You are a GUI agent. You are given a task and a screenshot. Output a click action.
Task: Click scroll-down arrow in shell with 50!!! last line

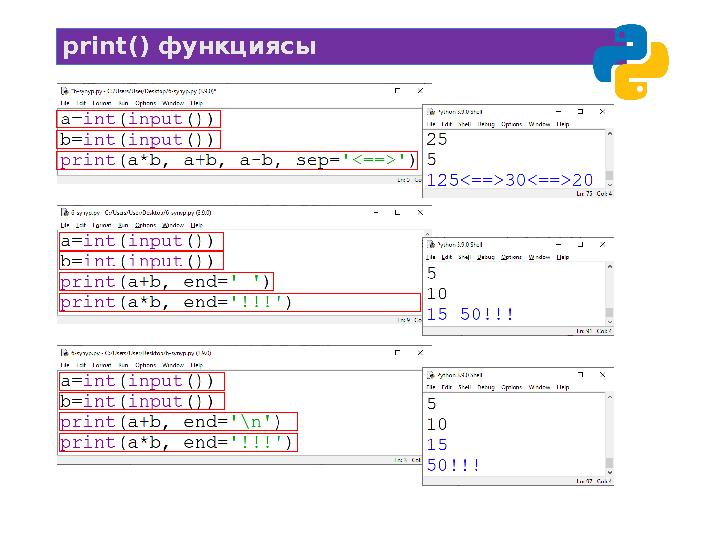click(610, 472)
